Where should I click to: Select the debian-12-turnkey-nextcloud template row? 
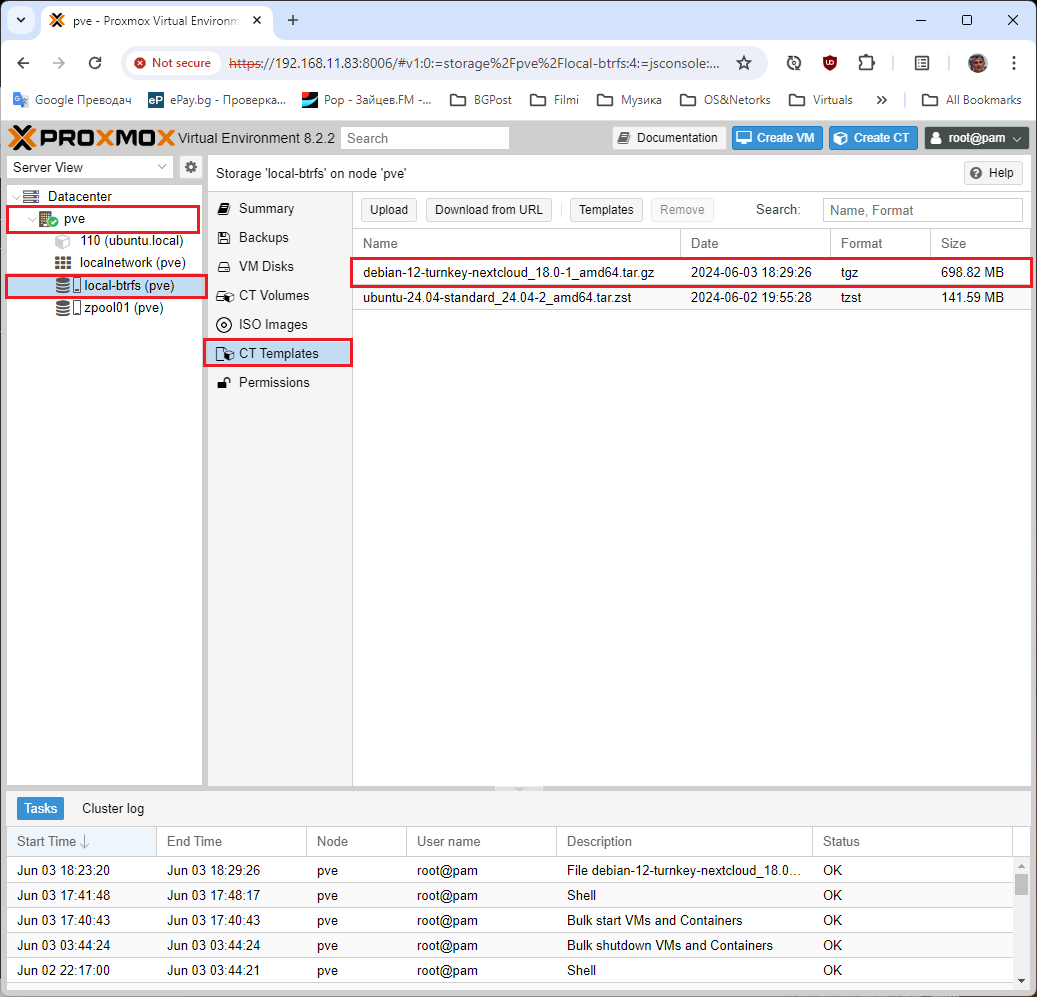pyautogui.click(x=691, y=272)
